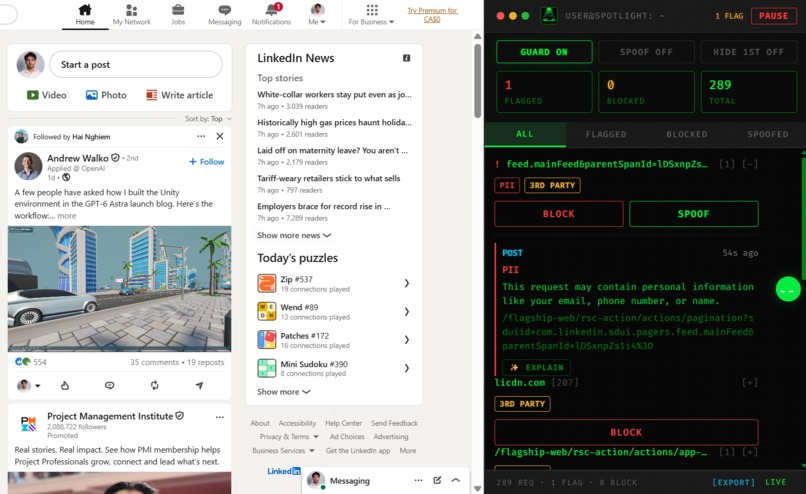The height and width of the screenshot is (494, 806).
Task: Click the LinkedIn page scrollbar thumb
Action: [x=478, y=81]
